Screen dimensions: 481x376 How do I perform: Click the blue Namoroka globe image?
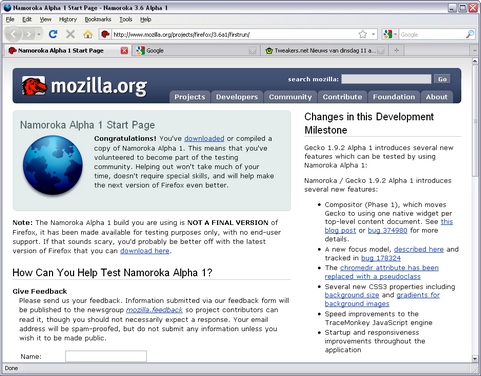pos(53,165)
